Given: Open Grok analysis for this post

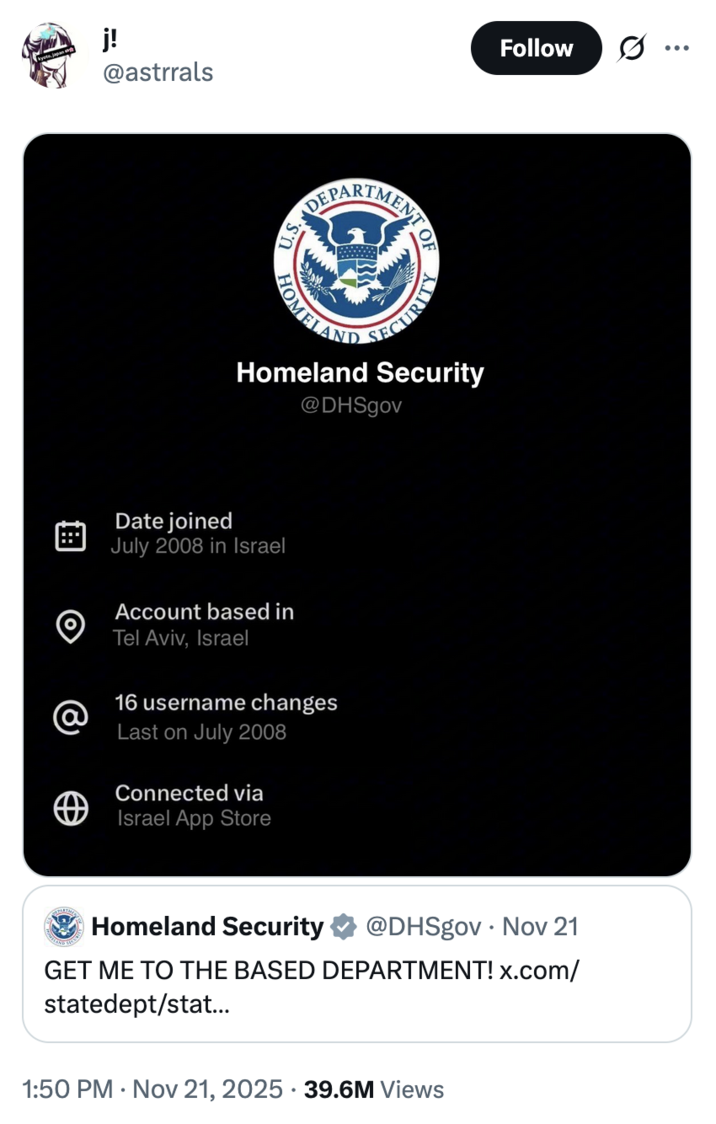Looking at the screenshot, I should coord(633,47).
